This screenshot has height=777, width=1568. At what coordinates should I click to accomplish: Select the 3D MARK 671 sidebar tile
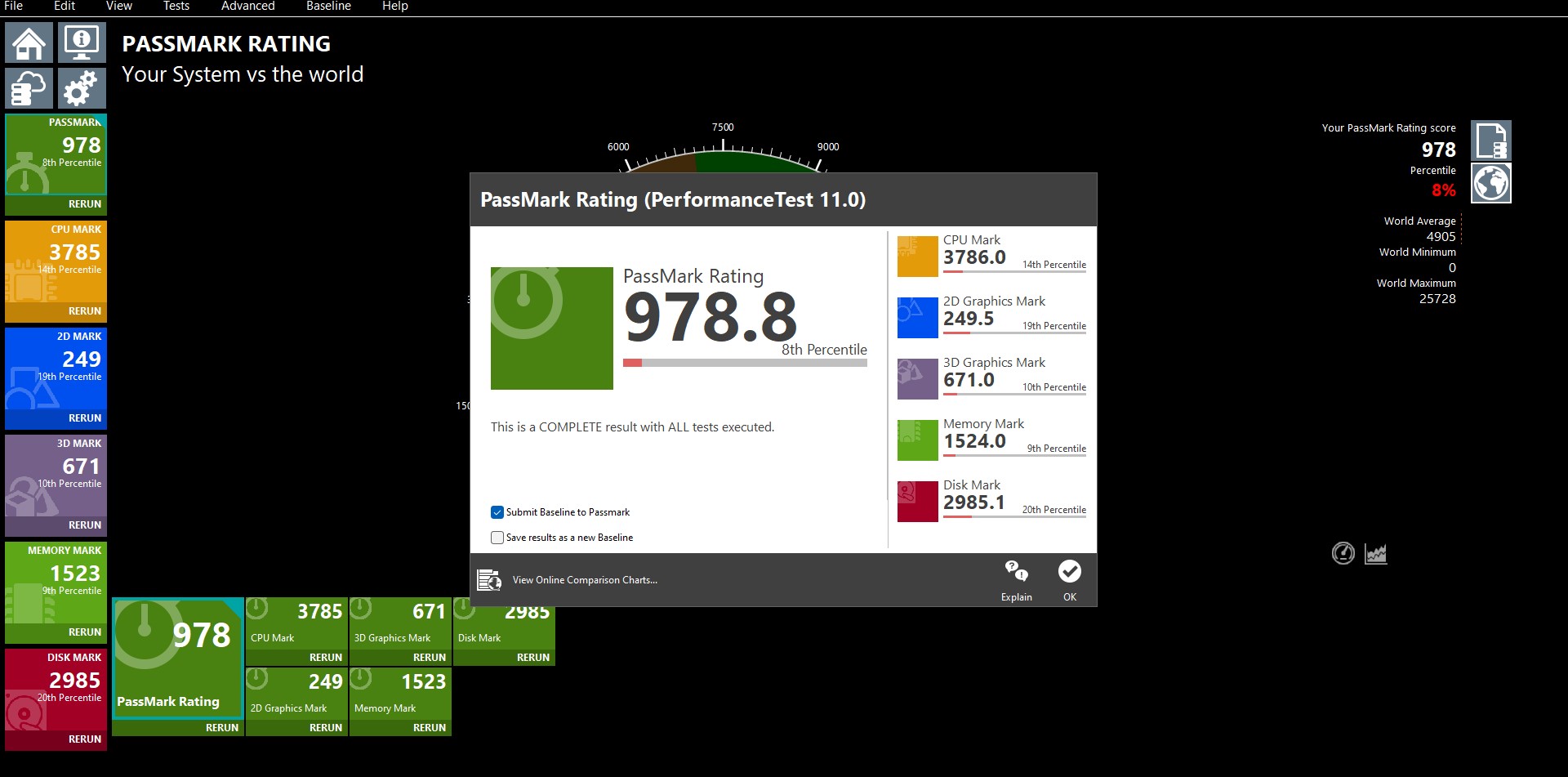[x=56, y=476]
